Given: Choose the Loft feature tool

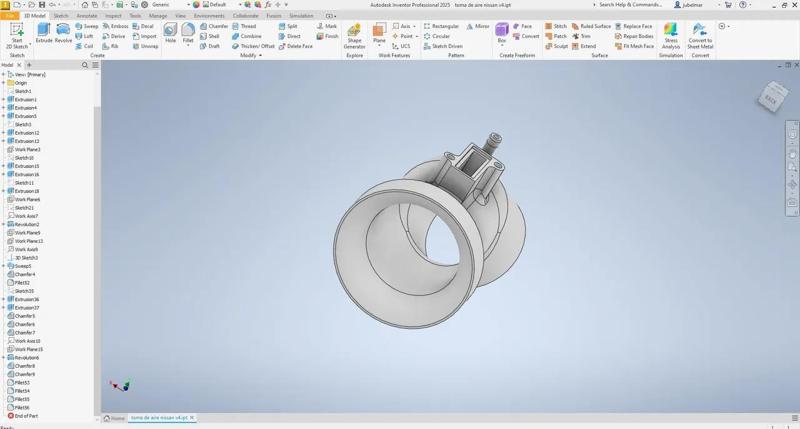Looking at the screenshot, I should click(84, 36).
